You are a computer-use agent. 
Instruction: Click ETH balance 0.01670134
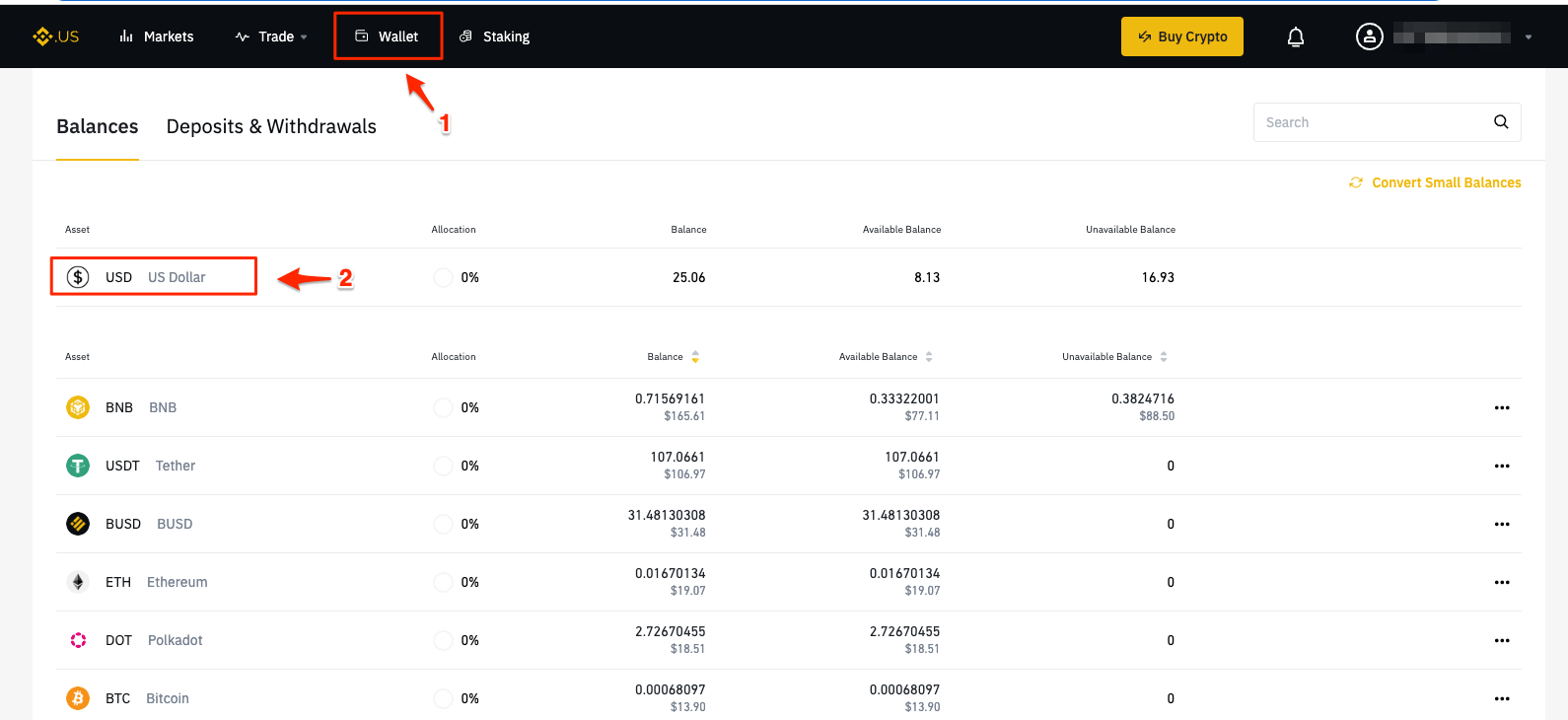coord(670,573)
